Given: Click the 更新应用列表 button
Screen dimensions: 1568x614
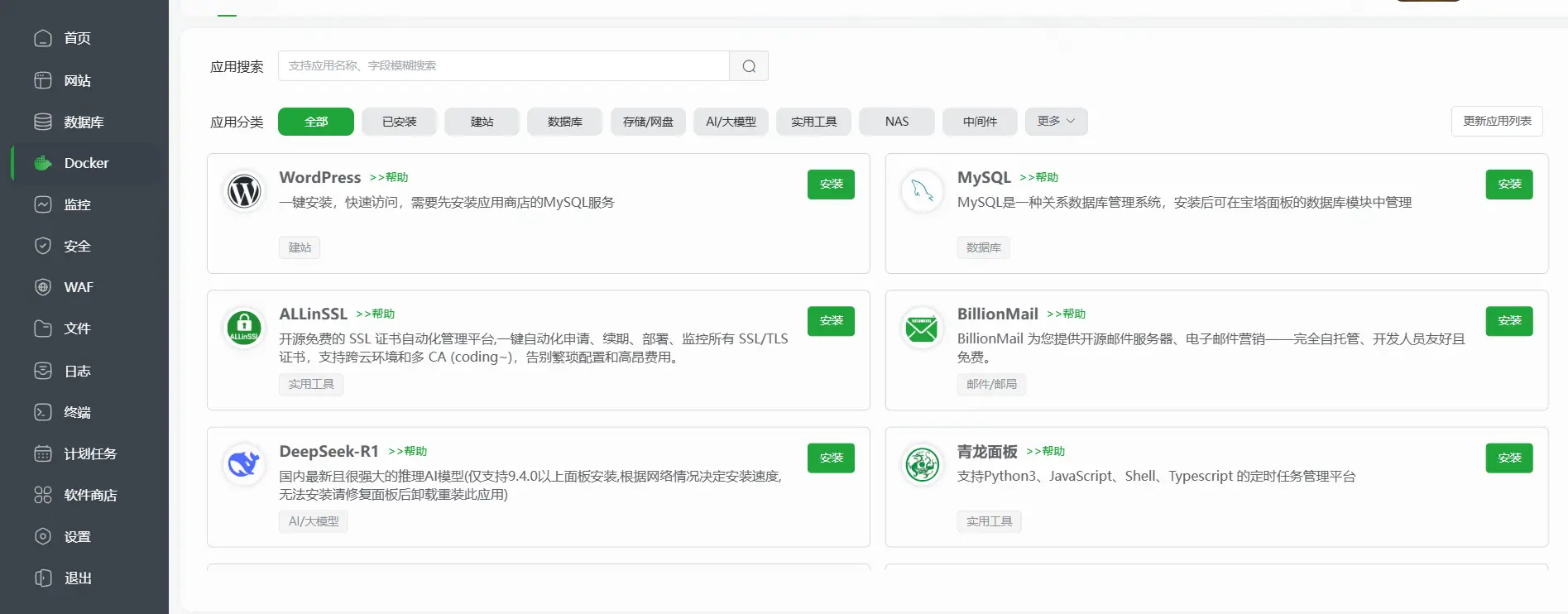Looking at the screenshot, I should coord(1497,121).
